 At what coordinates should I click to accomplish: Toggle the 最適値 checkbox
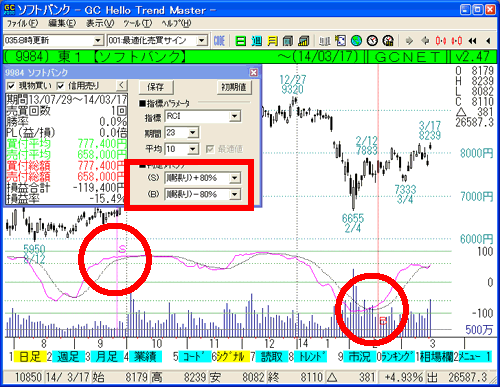(210, 149)
